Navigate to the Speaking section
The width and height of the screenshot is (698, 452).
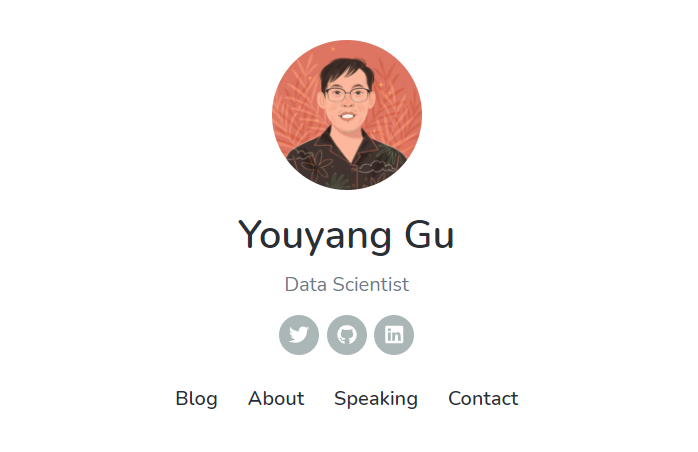[376, 399]
